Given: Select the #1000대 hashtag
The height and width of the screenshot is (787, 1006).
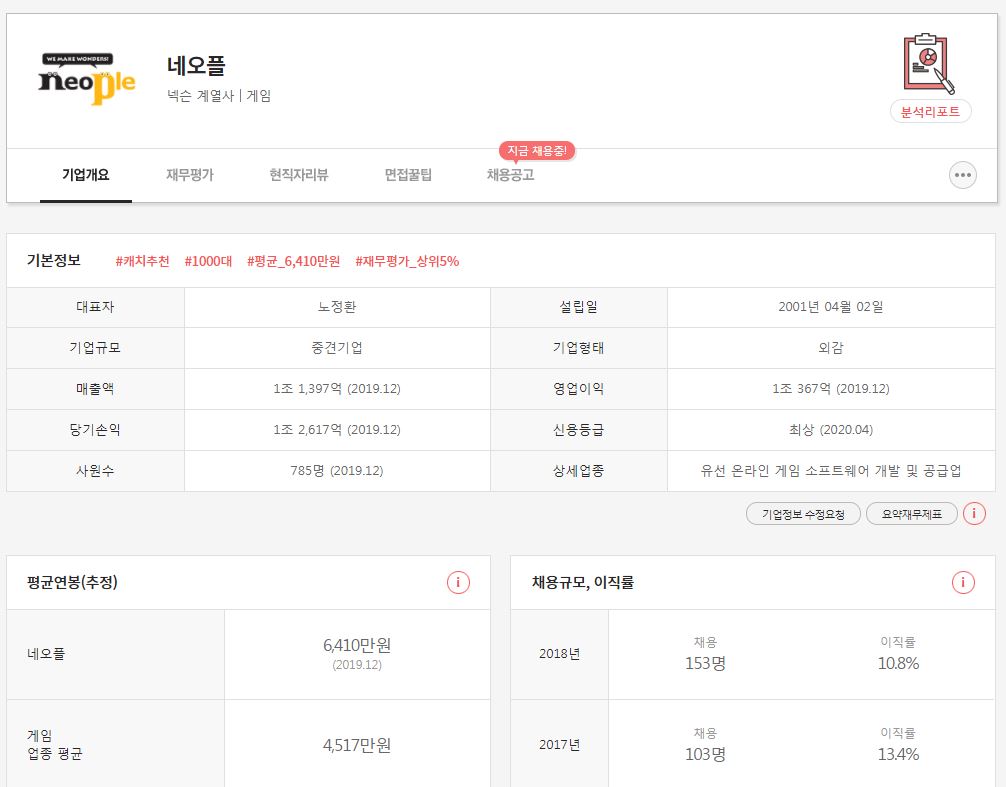Looking at the screenshot, I should tap(209, 261).
